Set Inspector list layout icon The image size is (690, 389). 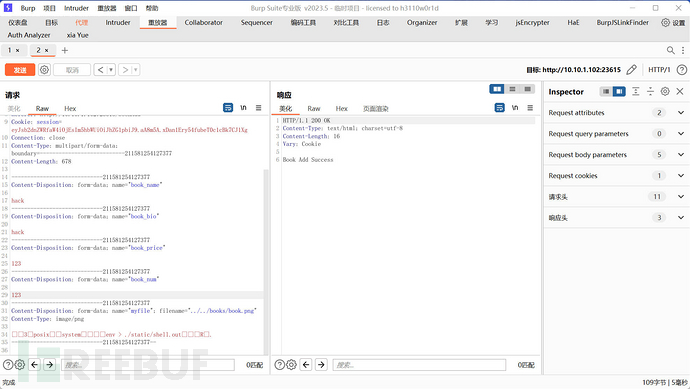tap(606, 91)
